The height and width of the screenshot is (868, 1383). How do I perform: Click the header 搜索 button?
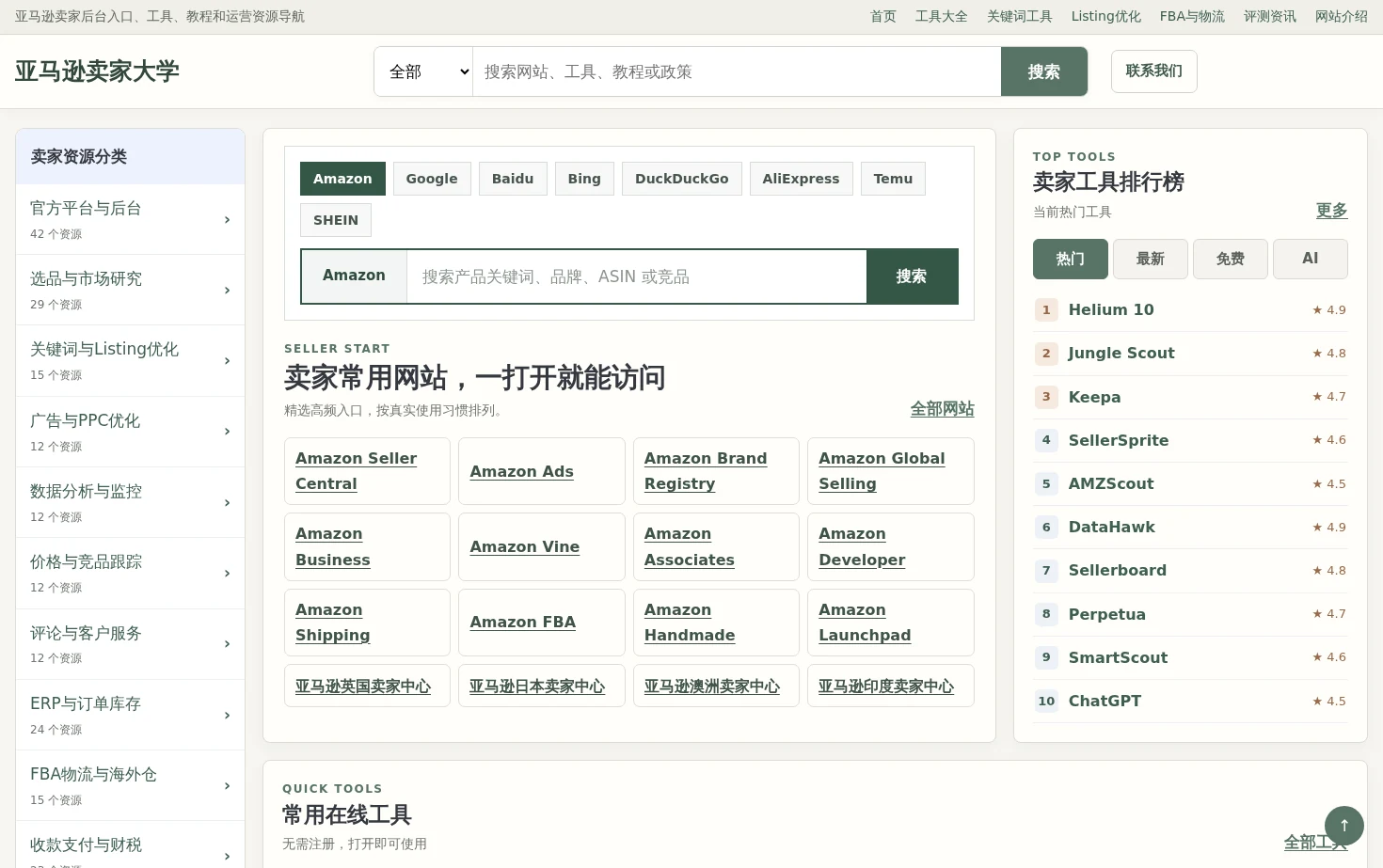[x=1044, y=71]
